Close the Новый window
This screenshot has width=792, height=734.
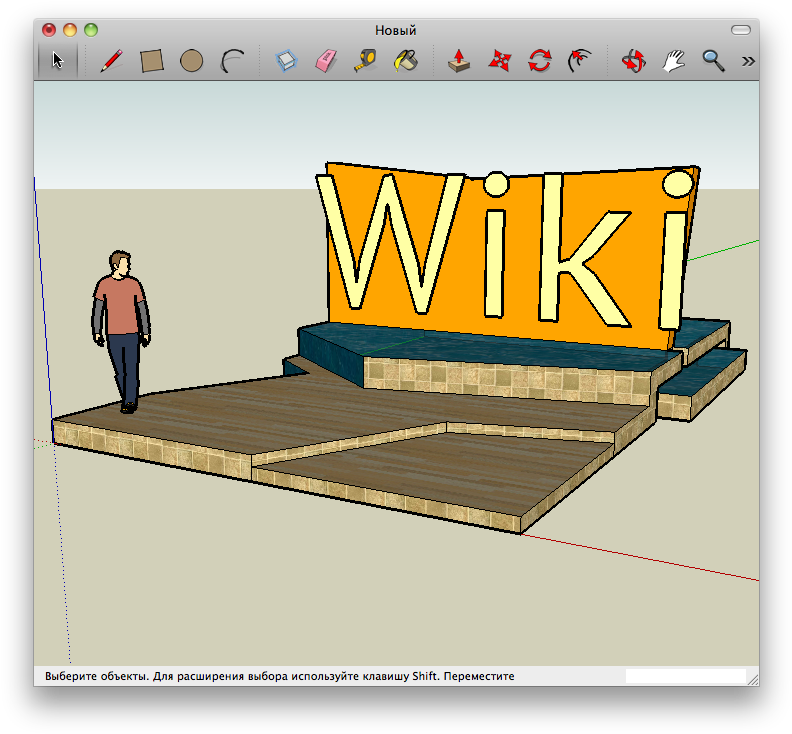[x=49, y=30]
